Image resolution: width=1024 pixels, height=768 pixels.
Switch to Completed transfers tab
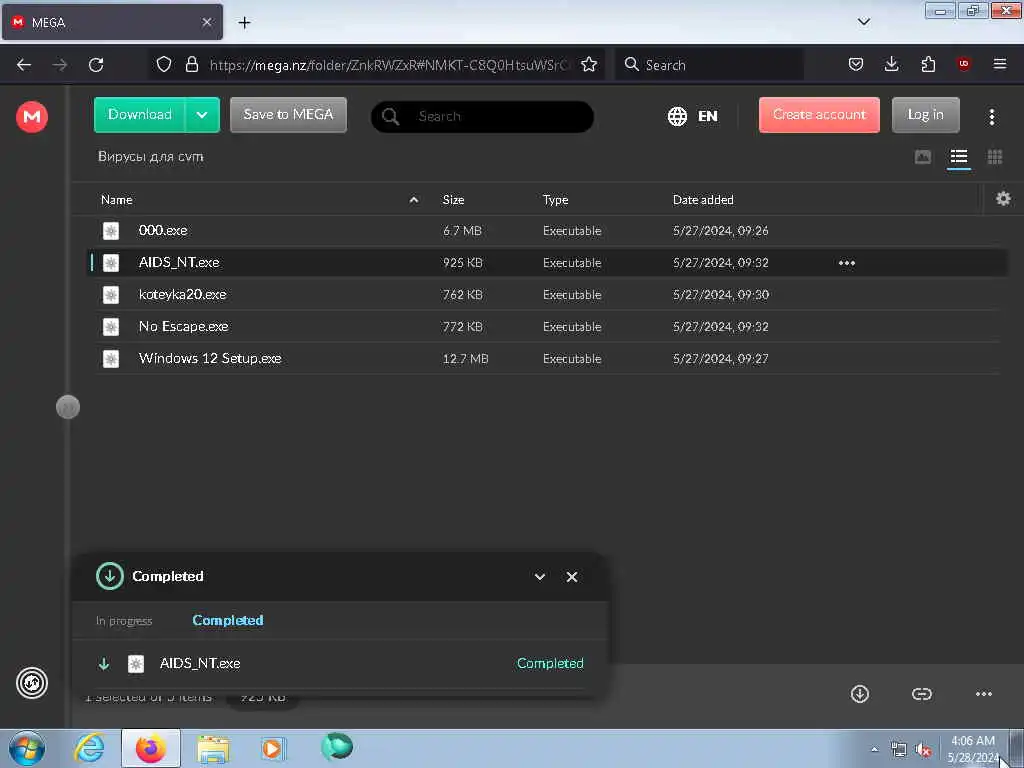(x=227, y=620)
